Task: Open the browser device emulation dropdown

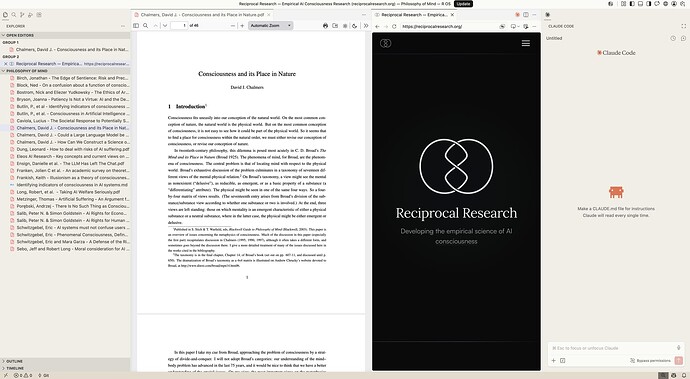Action: click(514, 26)
